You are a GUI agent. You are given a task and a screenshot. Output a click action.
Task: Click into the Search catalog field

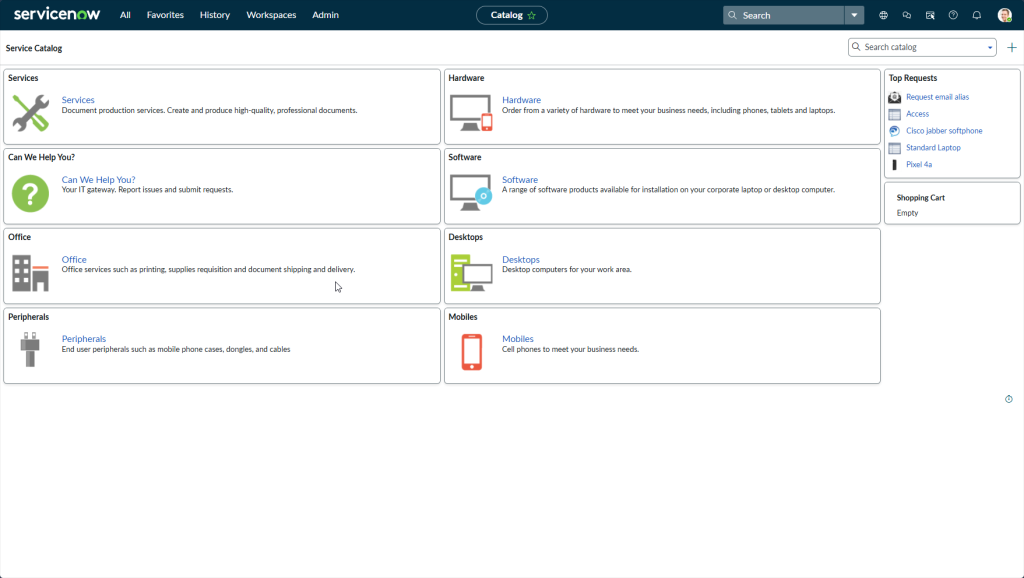point(920,47)
